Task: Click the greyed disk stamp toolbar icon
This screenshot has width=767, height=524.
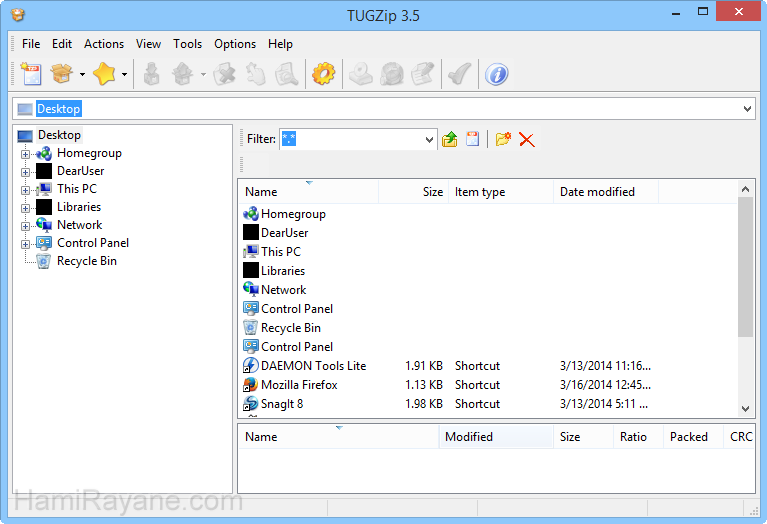Action: [361, 74]
